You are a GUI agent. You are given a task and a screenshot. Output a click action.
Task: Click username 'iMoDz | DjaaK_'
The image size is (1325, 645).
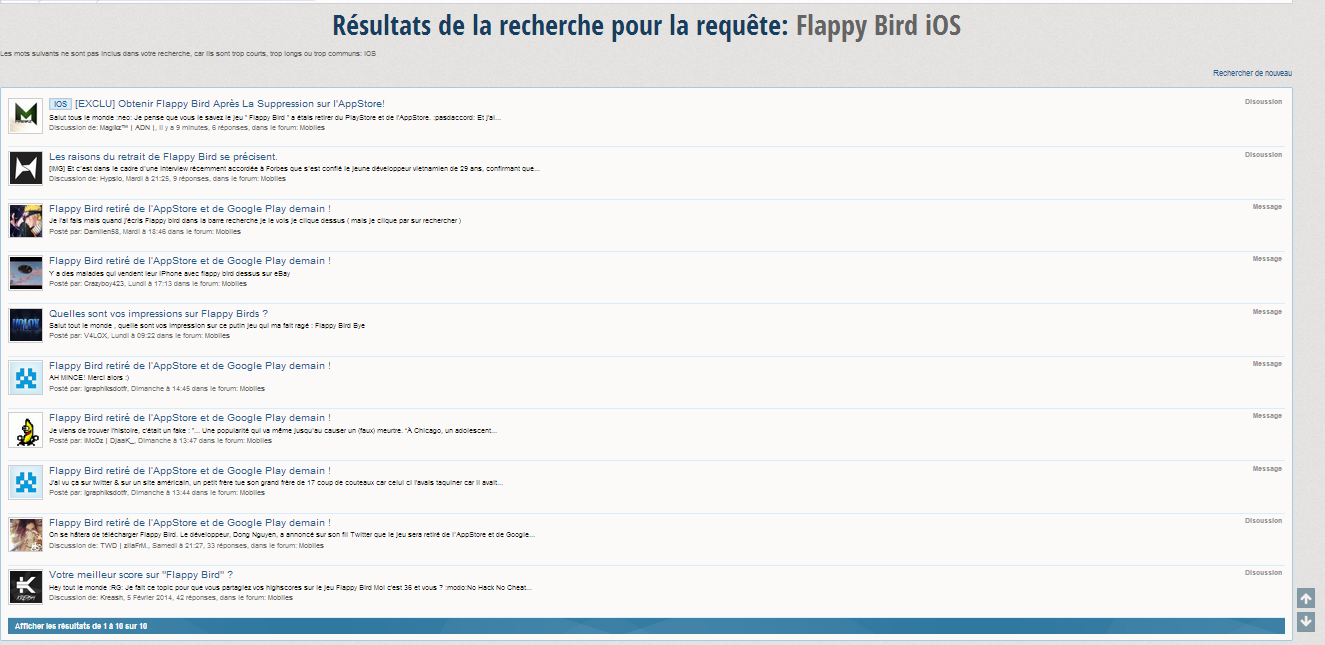[109, 440]
